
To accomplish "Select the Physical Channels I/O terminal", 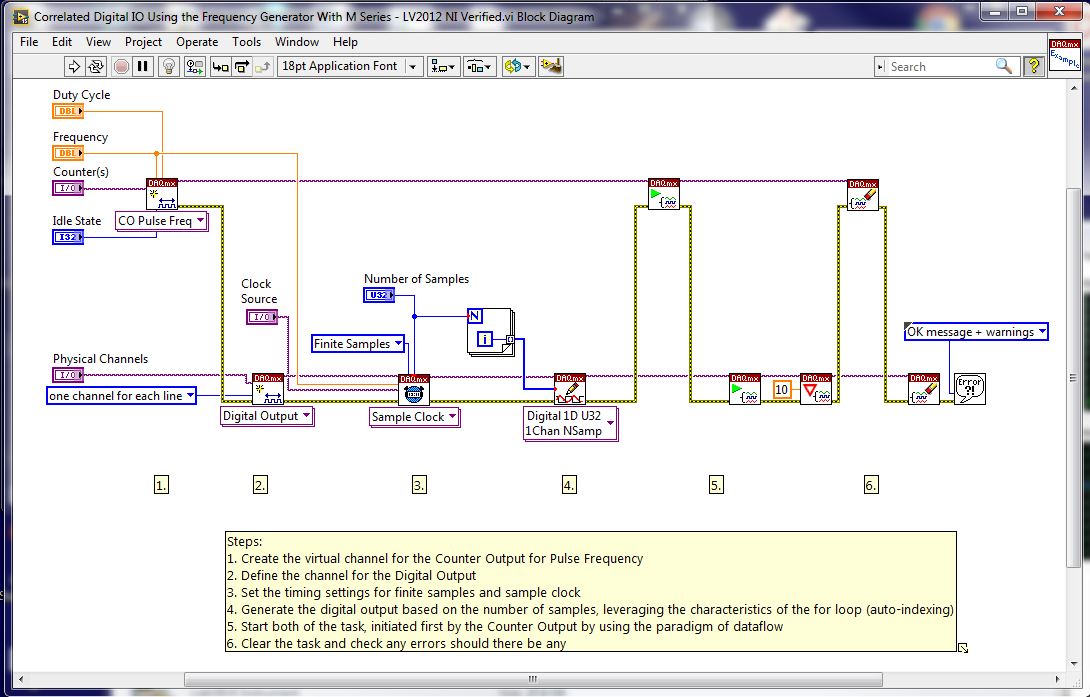I will [68, 375].
